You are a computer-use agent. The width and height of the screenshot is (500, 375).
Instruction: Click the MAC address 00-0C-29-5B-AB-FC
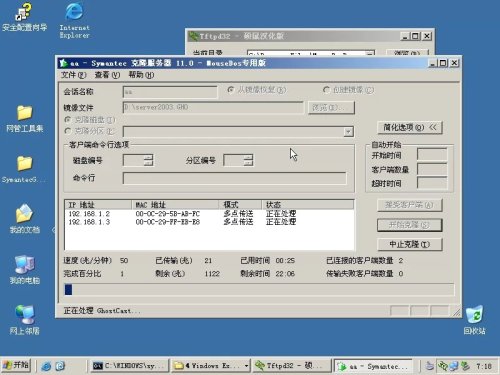(x=167, y=214)
